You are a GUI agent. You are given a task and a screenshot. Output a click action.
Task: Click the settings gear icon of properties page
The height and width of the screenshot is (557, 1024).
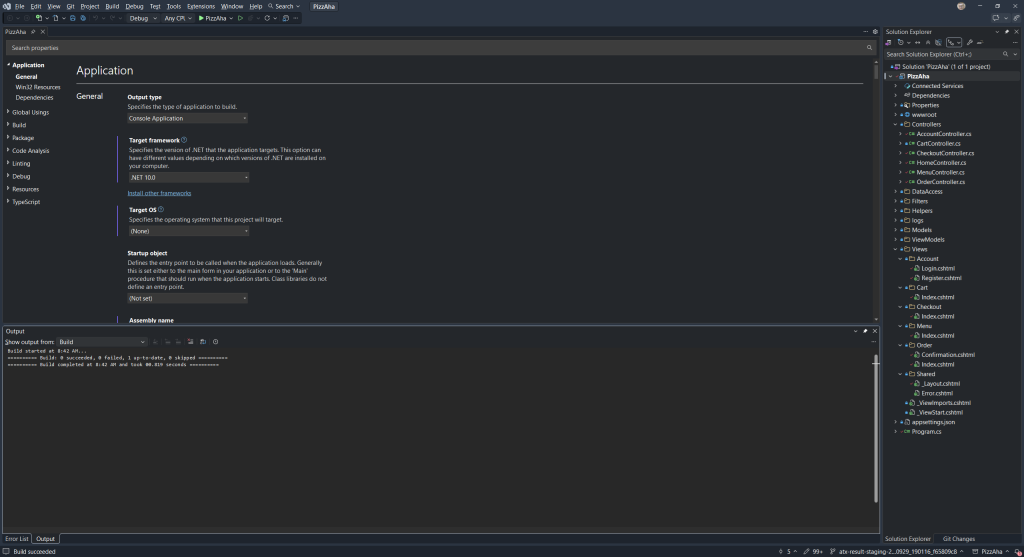(x=875, y=31)
